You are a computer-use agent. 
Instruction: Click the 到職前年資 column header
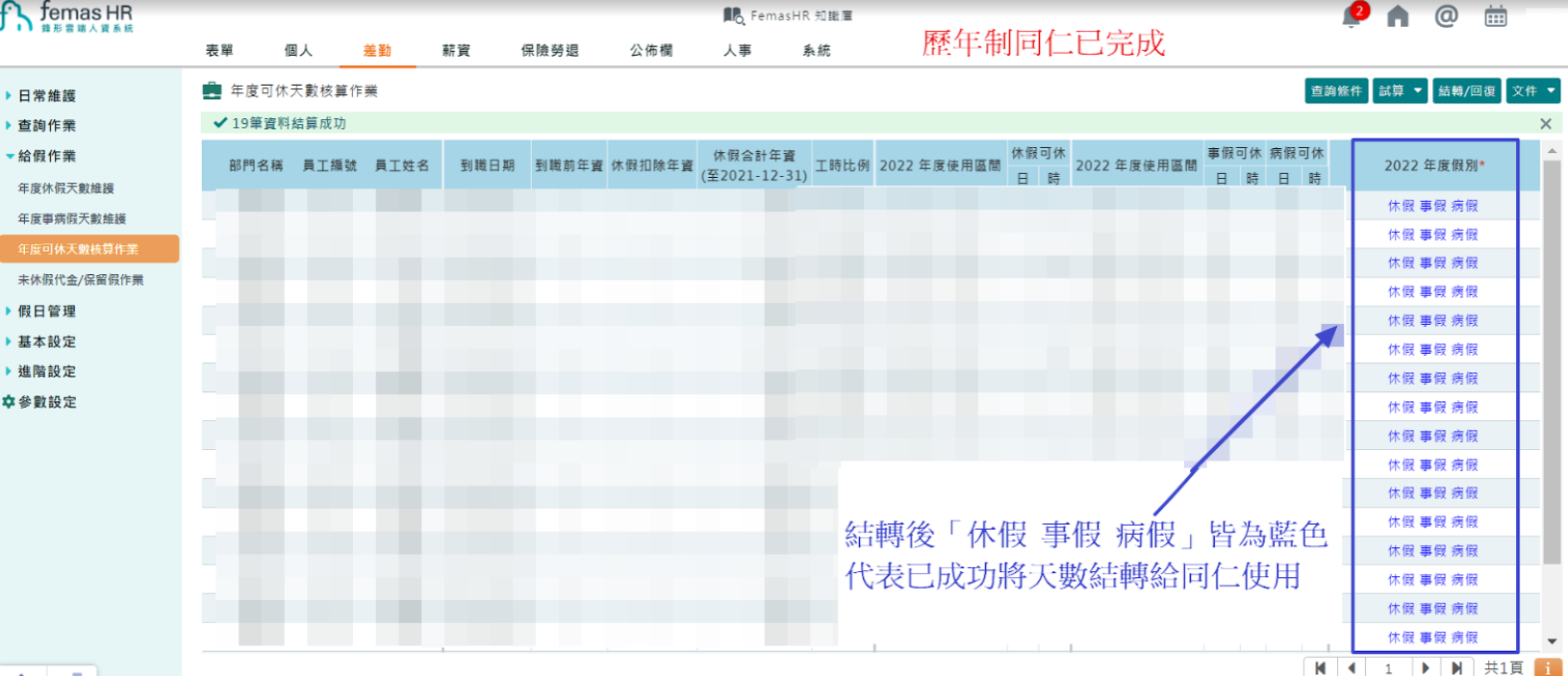point(569,165)
